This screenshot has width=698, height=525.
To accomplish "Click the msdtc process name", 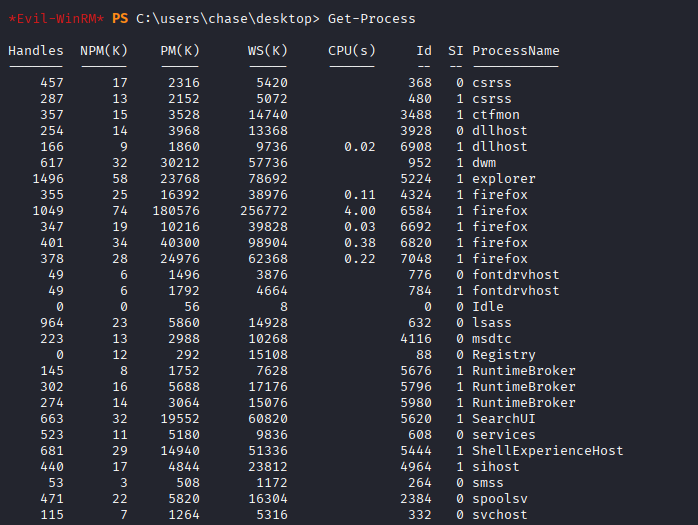I will click(x=492, y=339).
